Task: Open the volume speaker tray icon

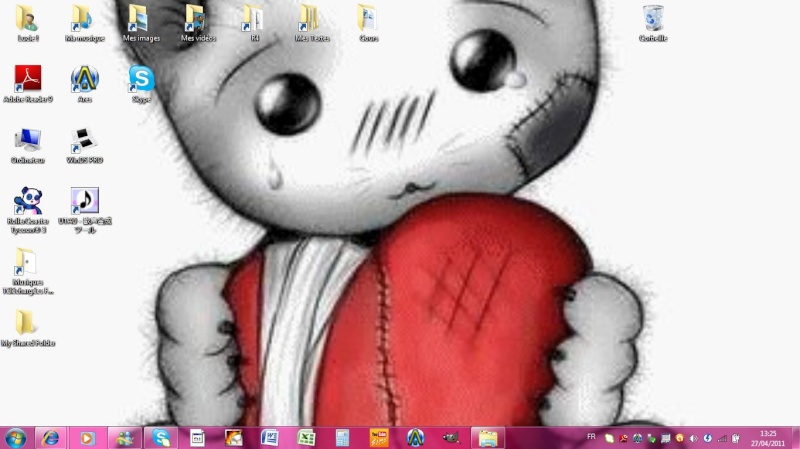Action: pos(693,438)
